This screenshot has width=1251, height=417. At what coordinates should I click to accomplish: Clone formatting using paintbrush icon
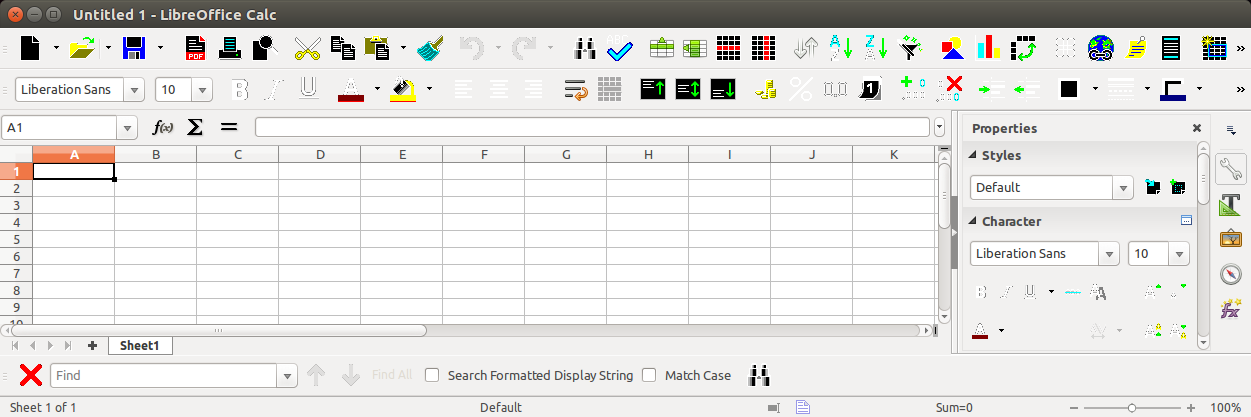430,48
